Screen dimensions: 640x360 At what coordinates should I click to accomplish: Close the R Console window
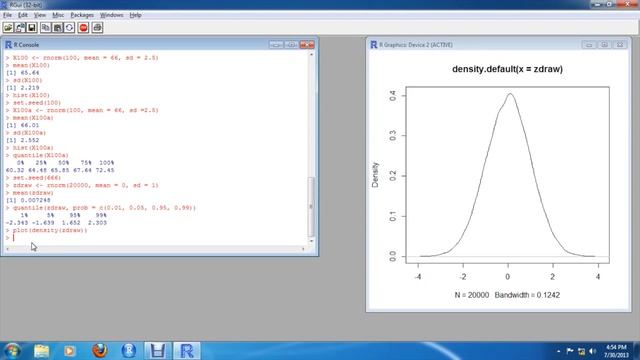pos(307,44)
